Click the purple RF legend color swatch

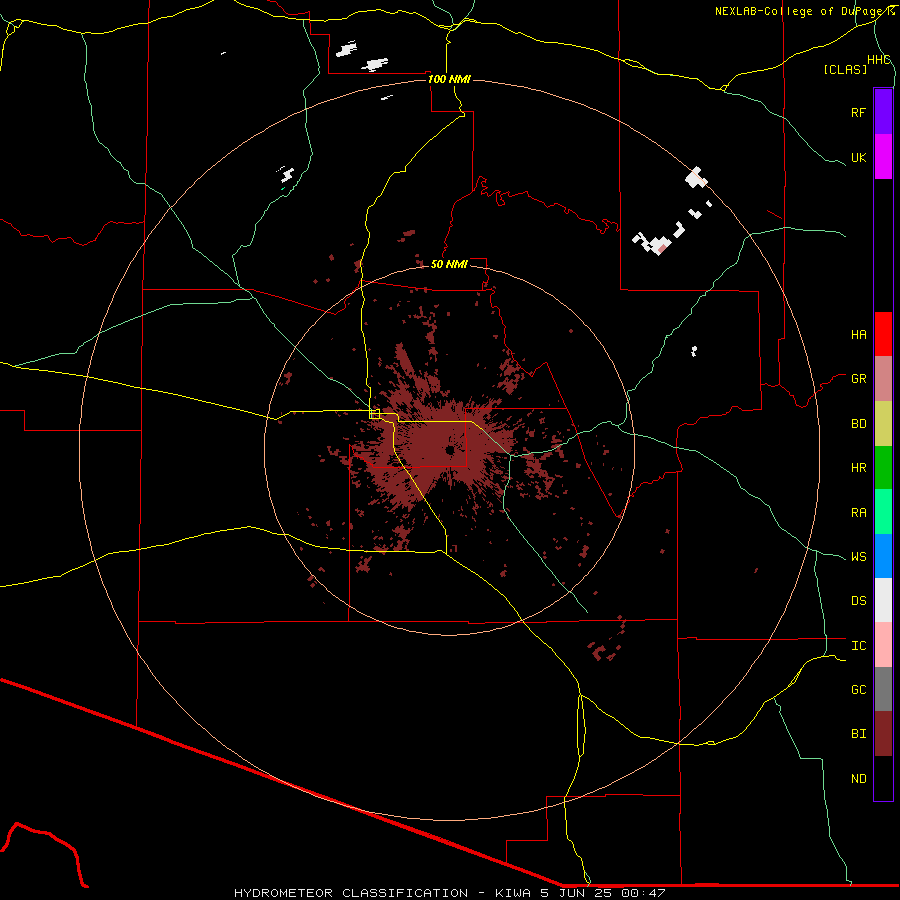click(883, 112)
